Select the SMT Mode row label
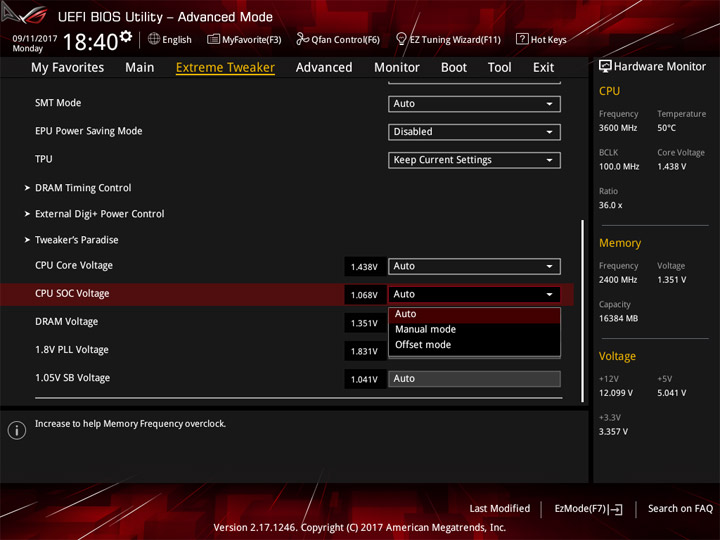The width and height of the screenshot is (720, 540). (x=58, y=103)
